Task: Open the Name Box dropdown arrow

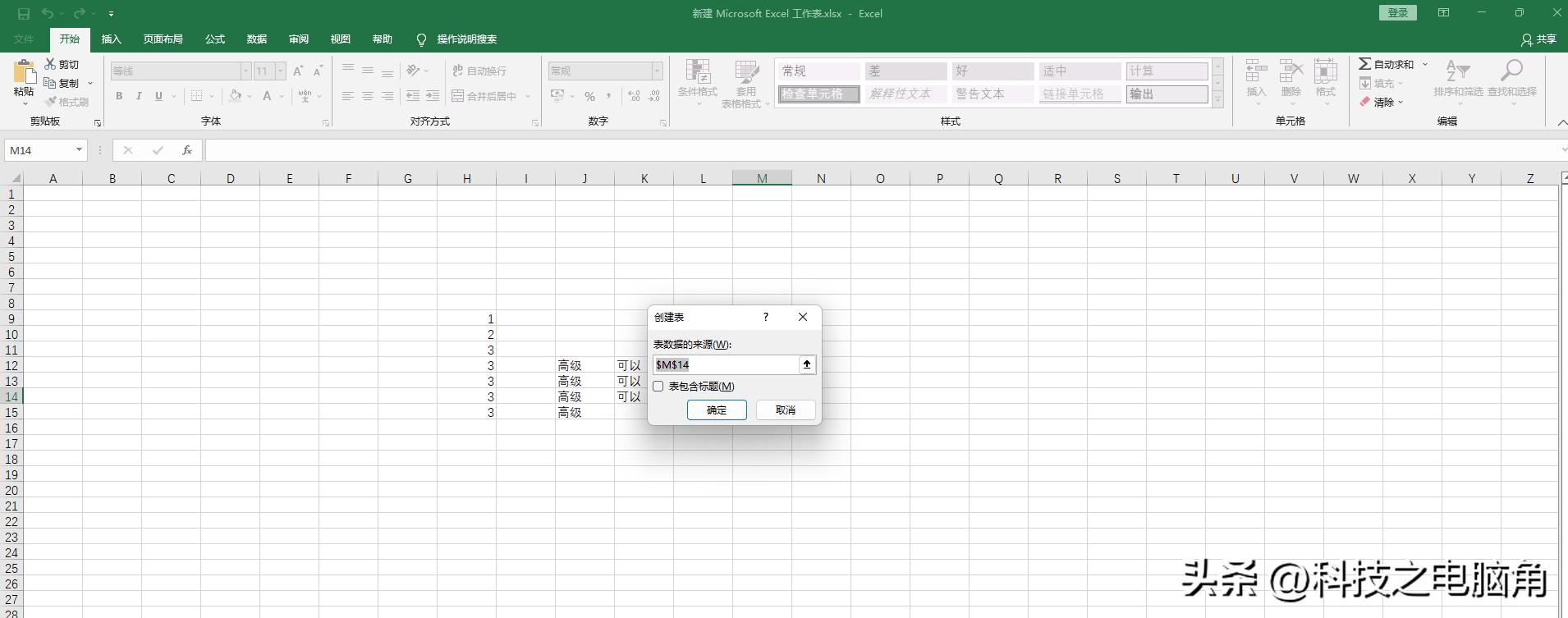Action: pyautogui.click(x=79, y=149)
